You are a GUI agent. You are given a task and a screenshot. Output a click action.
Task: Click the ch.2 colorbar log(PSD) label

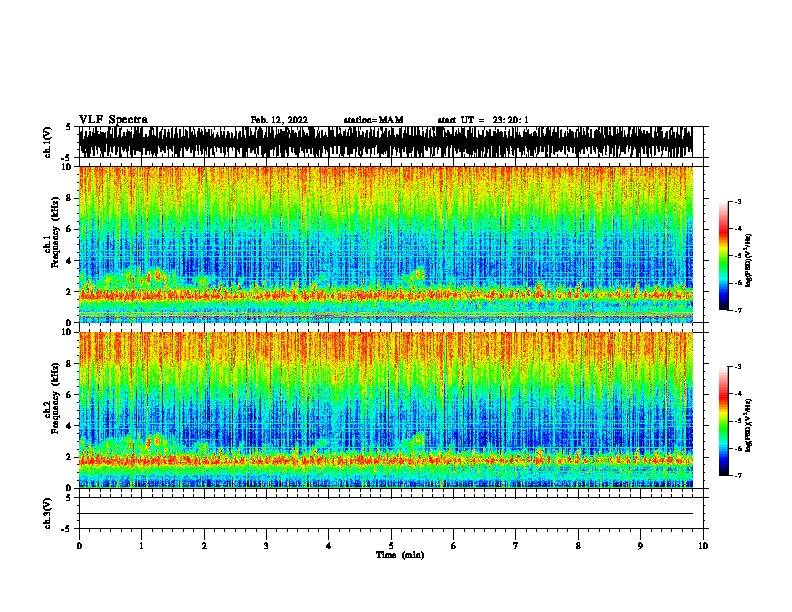(748, 426)
